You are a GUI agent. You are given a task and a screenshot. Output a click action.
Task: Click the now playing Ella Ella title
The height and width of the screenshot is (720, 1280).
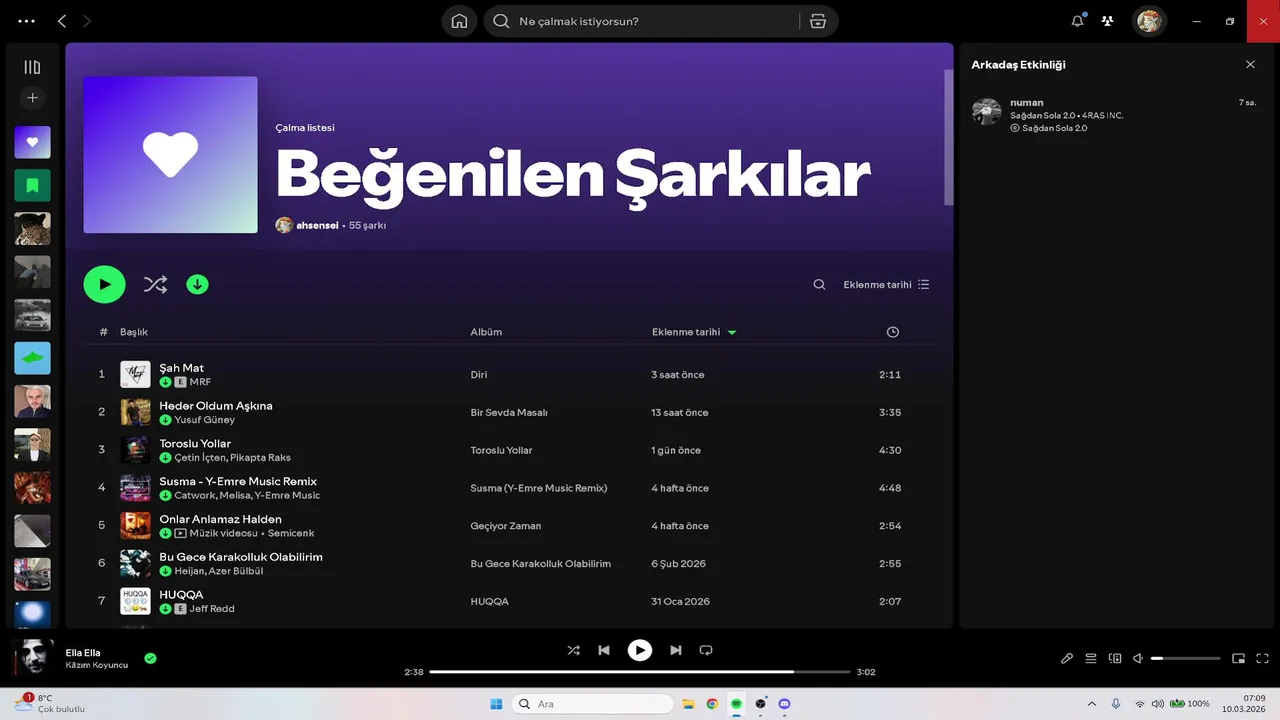(83, 653)
